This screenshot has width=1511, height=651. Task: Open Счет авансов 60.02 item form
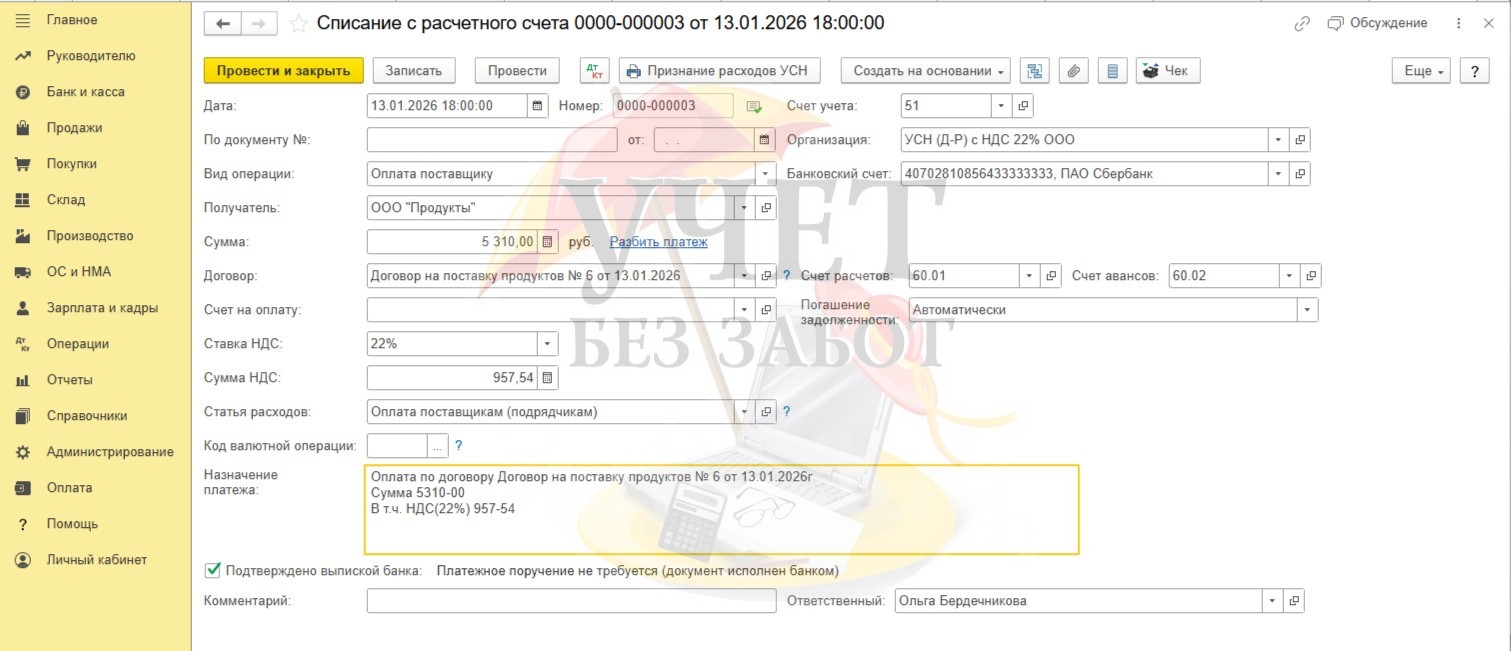(x=1312, y=276)
